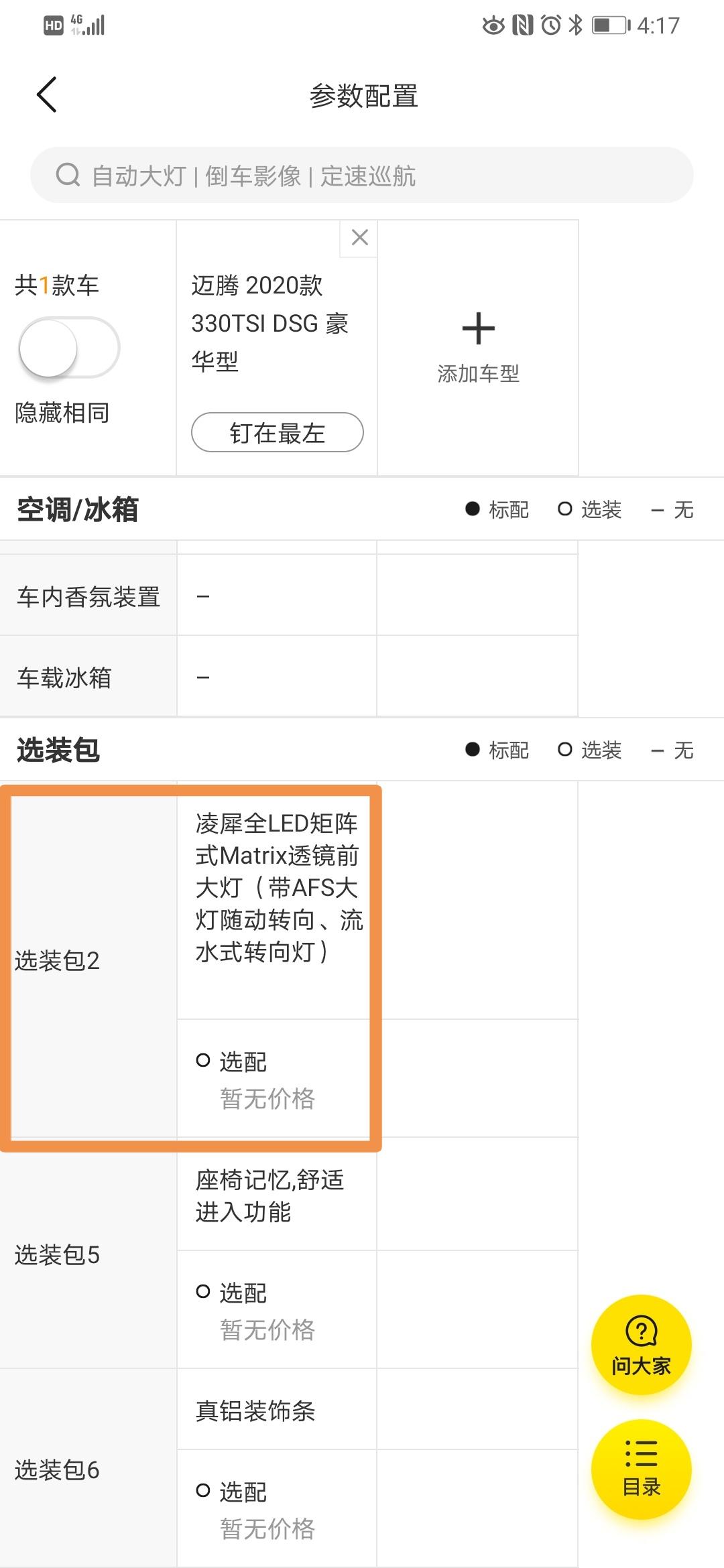This screenshot has width=724, height=1568.
Task: Toggle the 隐藏相同 switch
Action: click(69, 348)
